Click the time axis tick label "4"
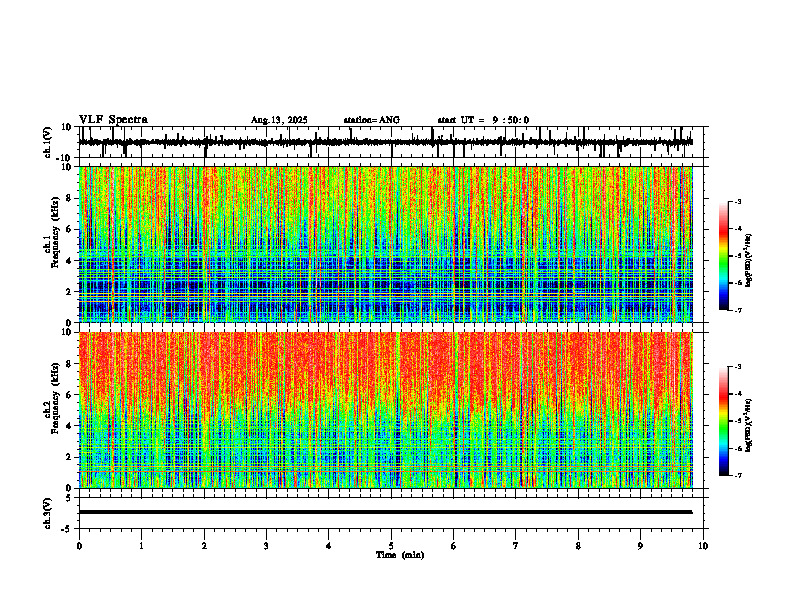The image size is (792, 612). point(329,546)
